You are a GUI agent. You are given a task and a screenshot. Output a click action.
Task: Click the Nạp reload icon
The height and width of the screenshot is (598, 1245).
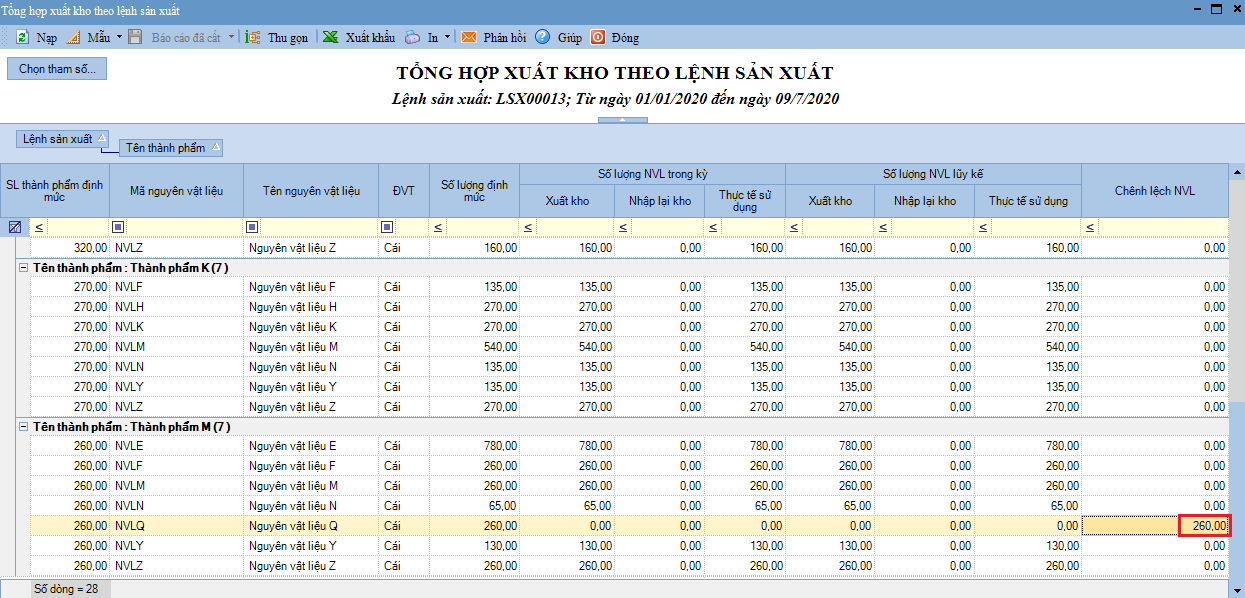(x=22, y=37)
